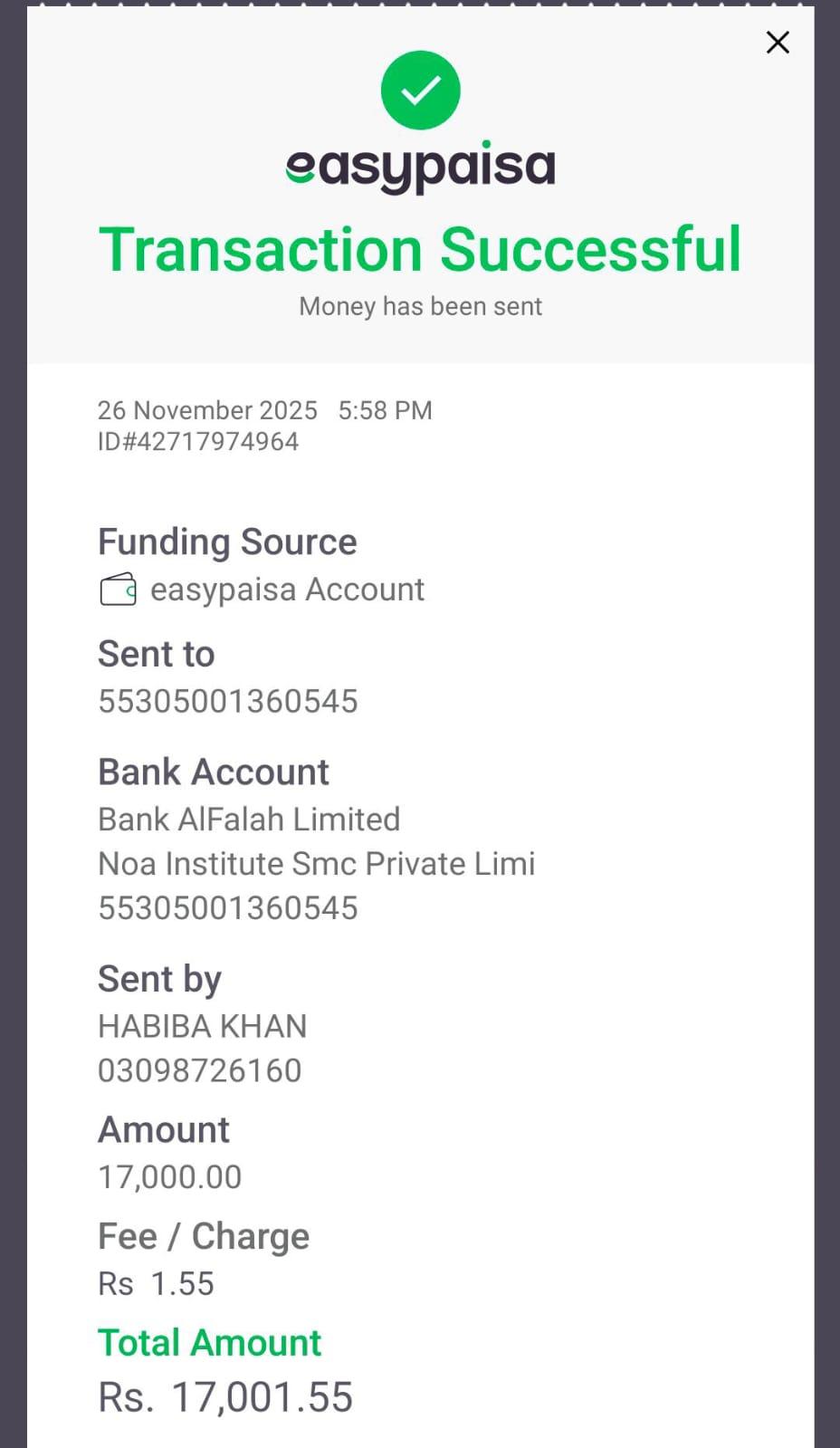
Task: Click the Rs 1.55 fee value
Action: 156,1283
